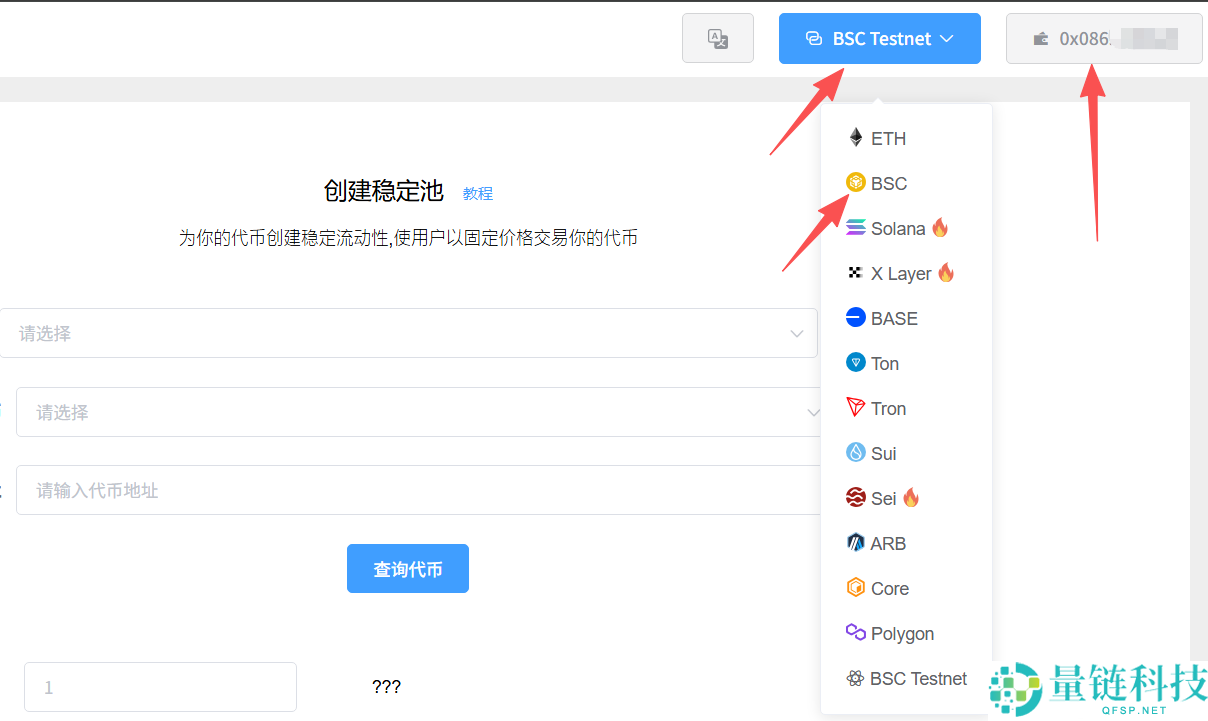The image size is (1208, 721).
Task: Click the language translate icon button
Action: (x=717, y=39)
